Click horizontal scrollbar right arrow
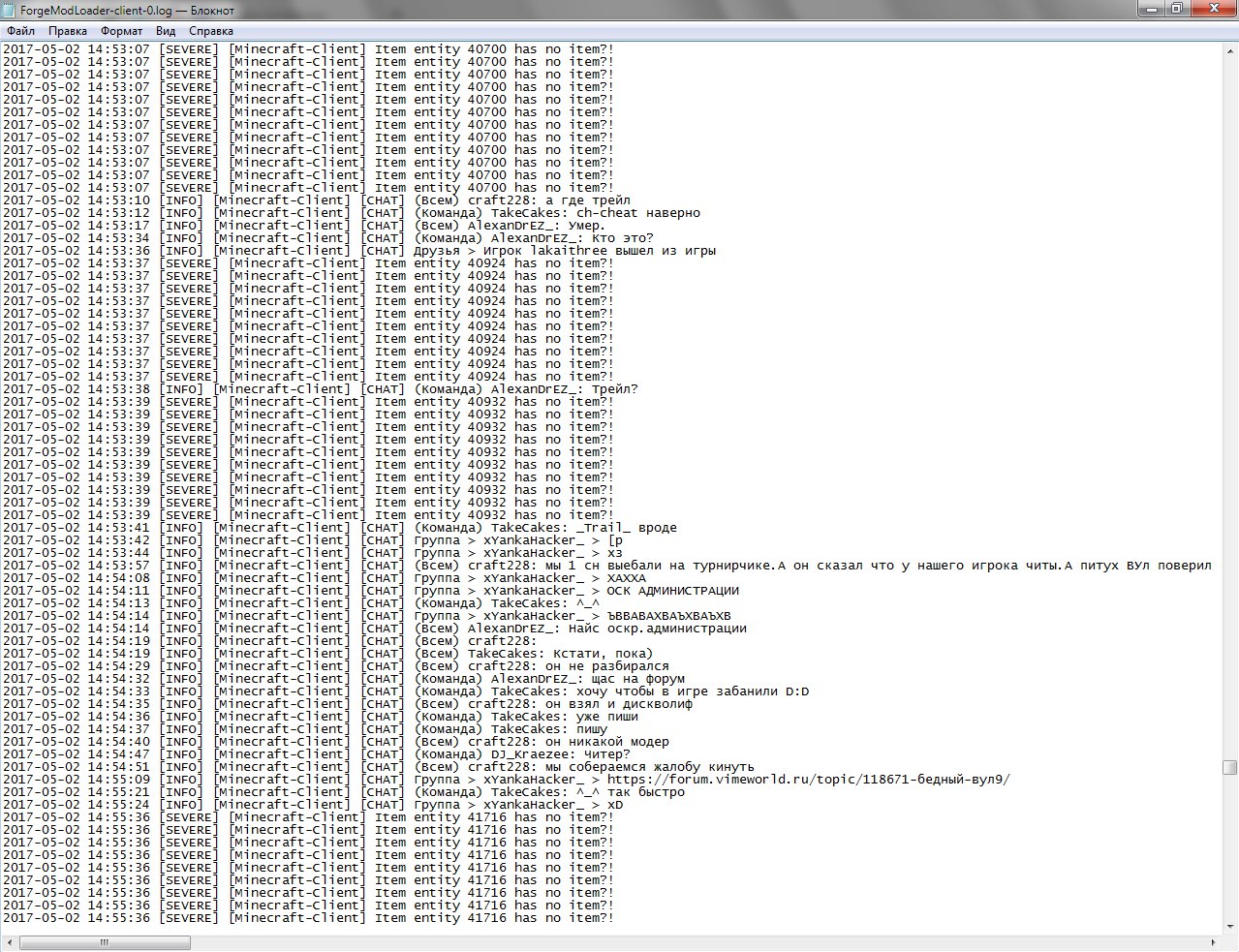Screen dimensions: 1239x952 [x=1214, y=942]
